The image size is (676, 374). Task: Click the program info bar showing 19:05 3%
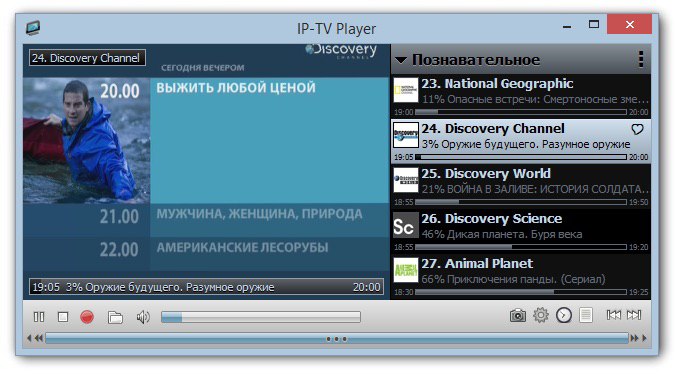(206, 287)
